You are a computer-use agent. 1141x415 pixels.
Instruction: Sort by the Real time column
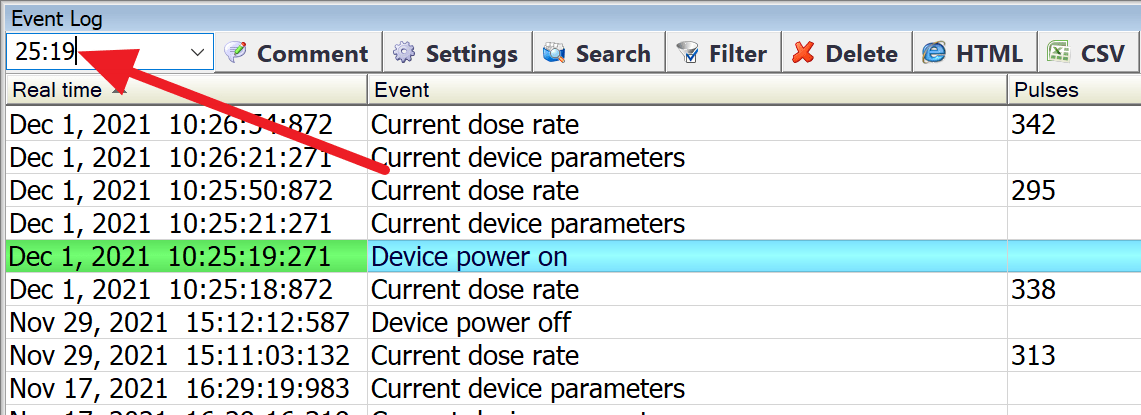[x=186, y=90]
